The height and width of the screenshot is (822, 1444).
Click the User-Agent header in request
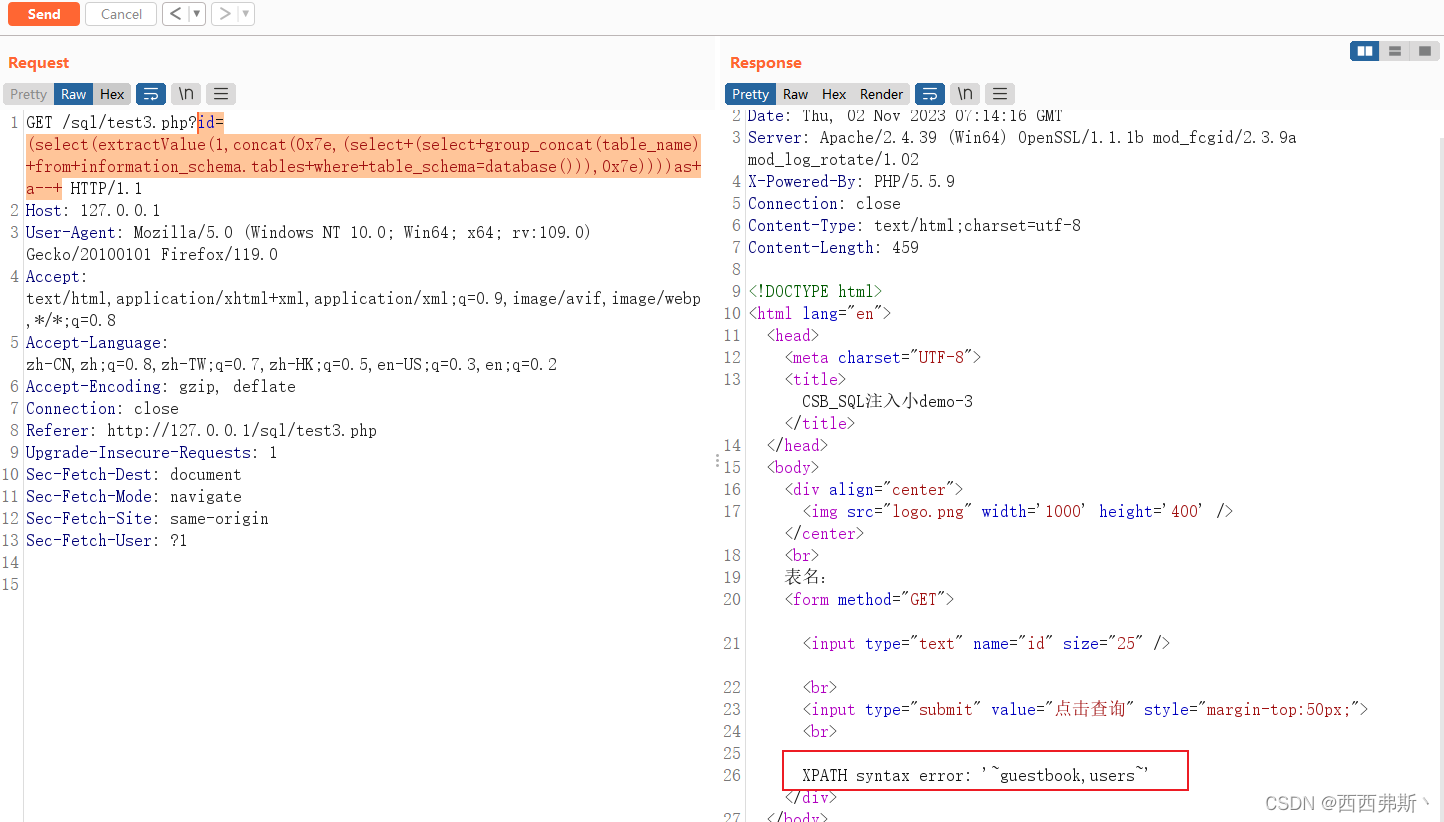click(308, 243)
